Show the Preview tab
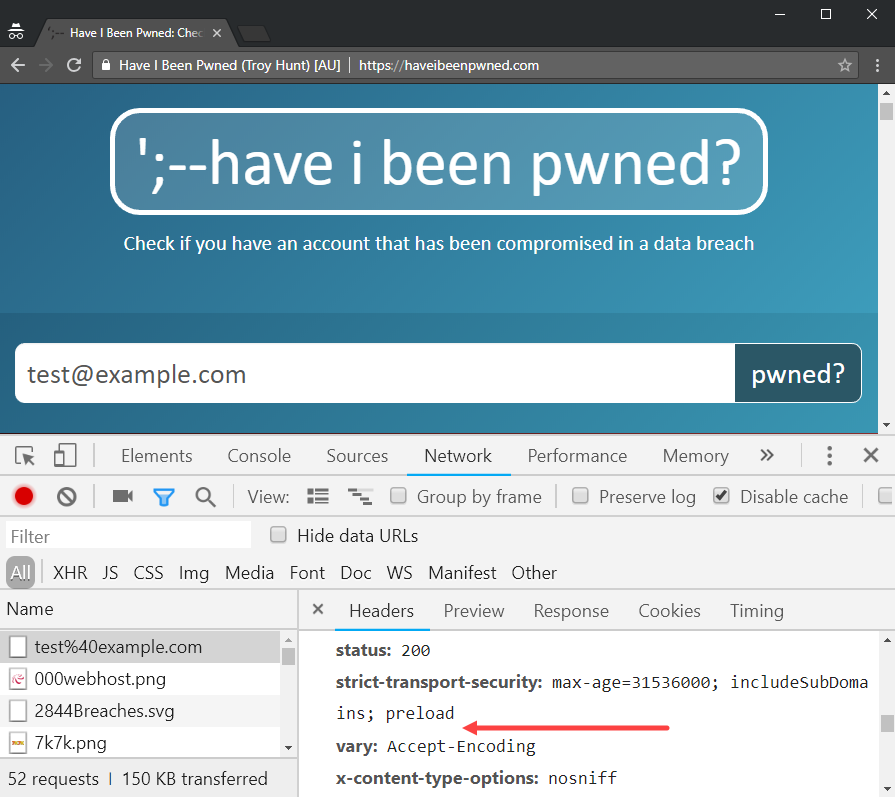Viewport: 895px width, 797px height. pos(474,611)
